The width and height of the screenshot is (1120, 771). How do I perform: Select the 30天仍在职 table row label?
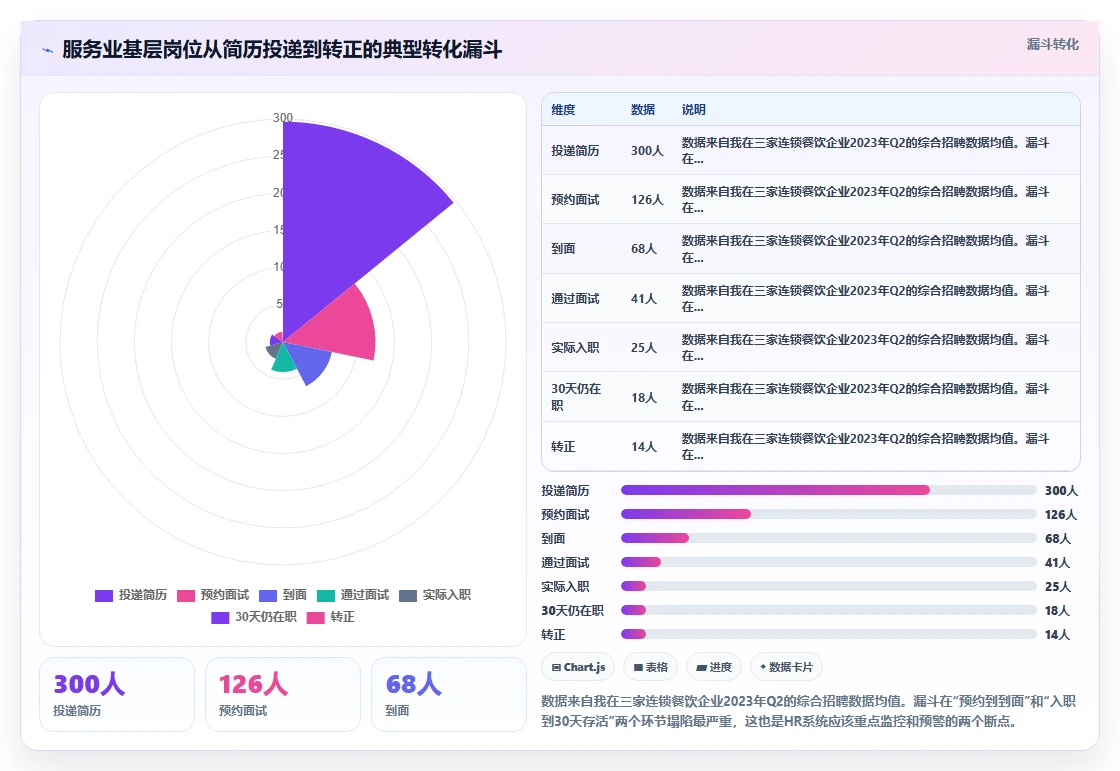pyautogui.click(x=576, y=397)
